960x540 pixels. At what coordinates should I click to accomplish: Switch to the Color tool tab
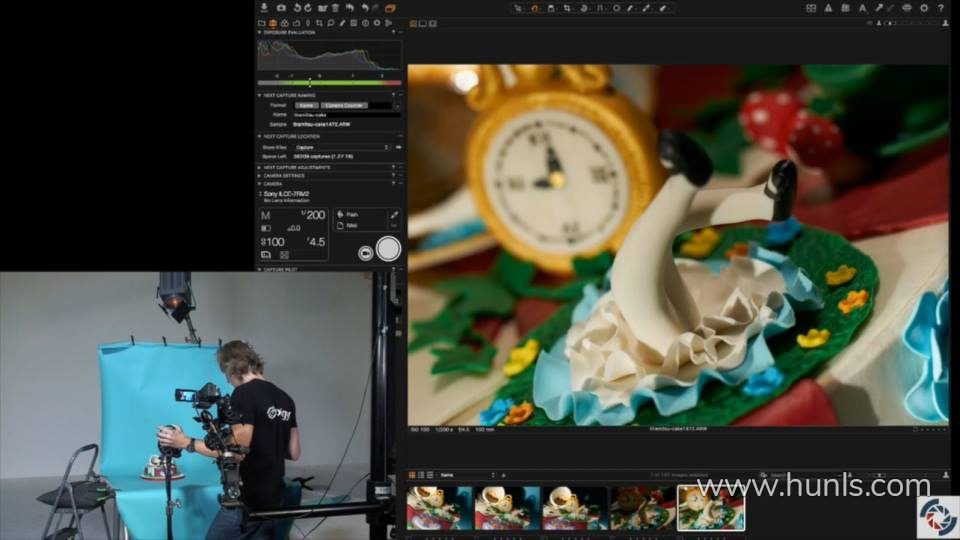point(285,23)
